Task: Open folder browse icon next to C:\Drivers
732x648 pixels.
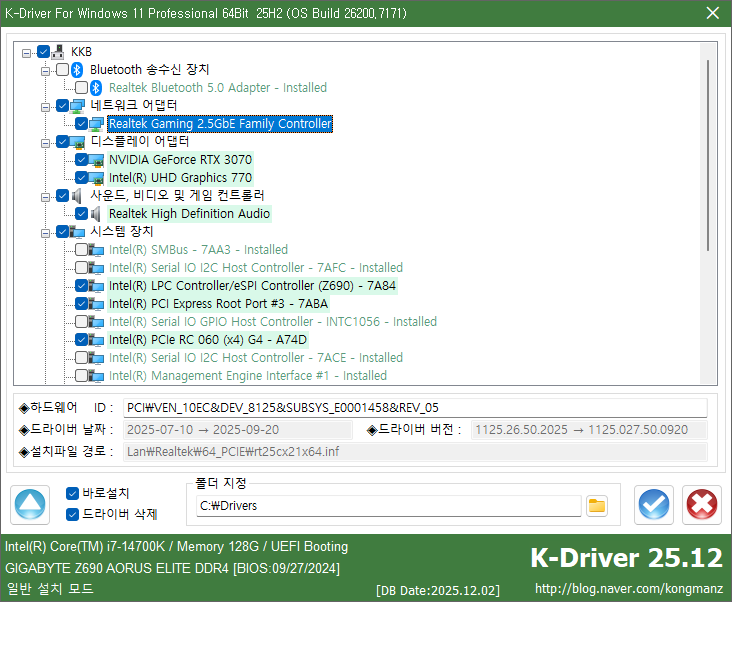Action: click(597, 506)
